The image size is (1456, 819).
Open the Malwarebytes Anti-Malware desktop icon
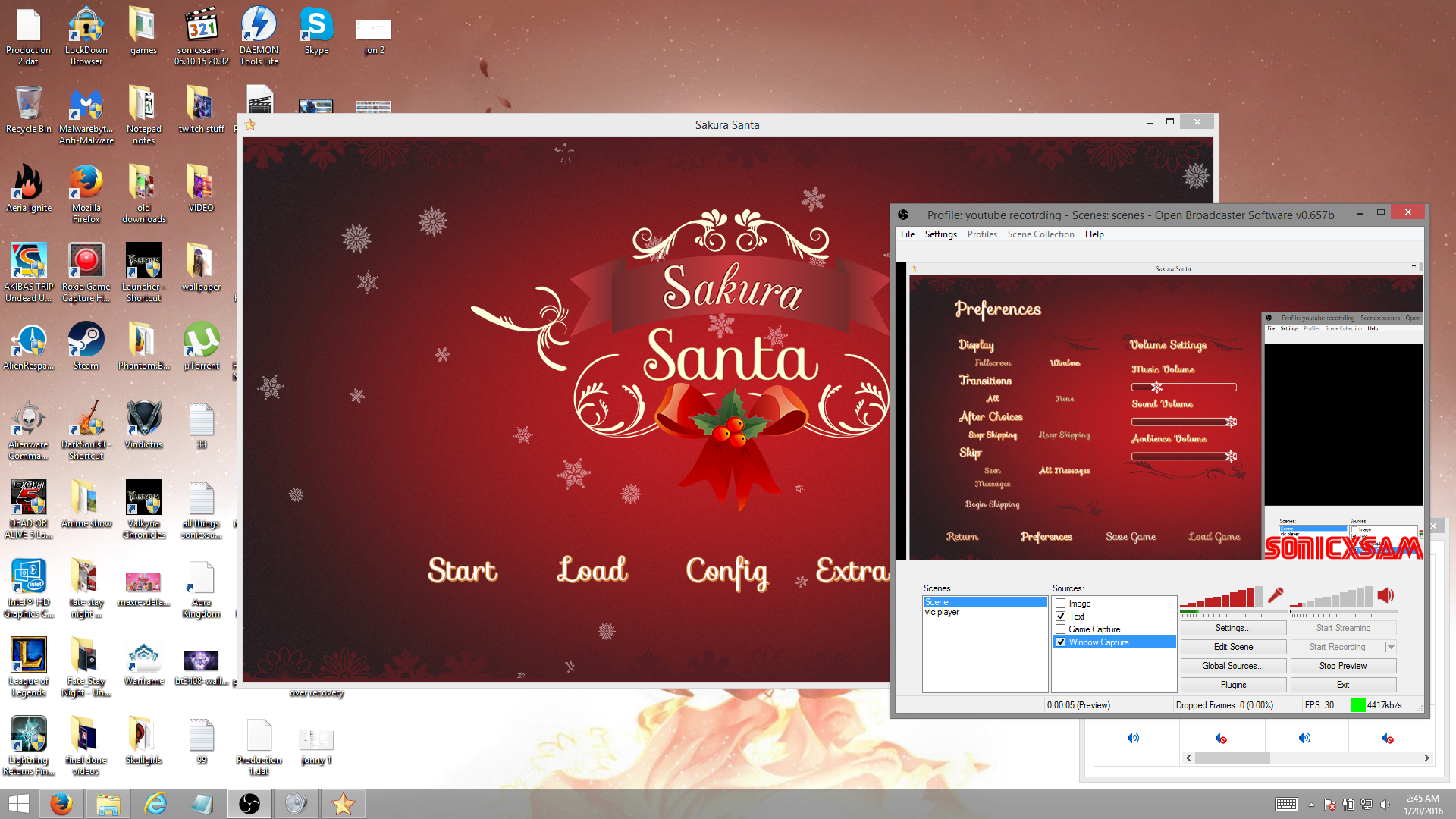pos(86,115)
